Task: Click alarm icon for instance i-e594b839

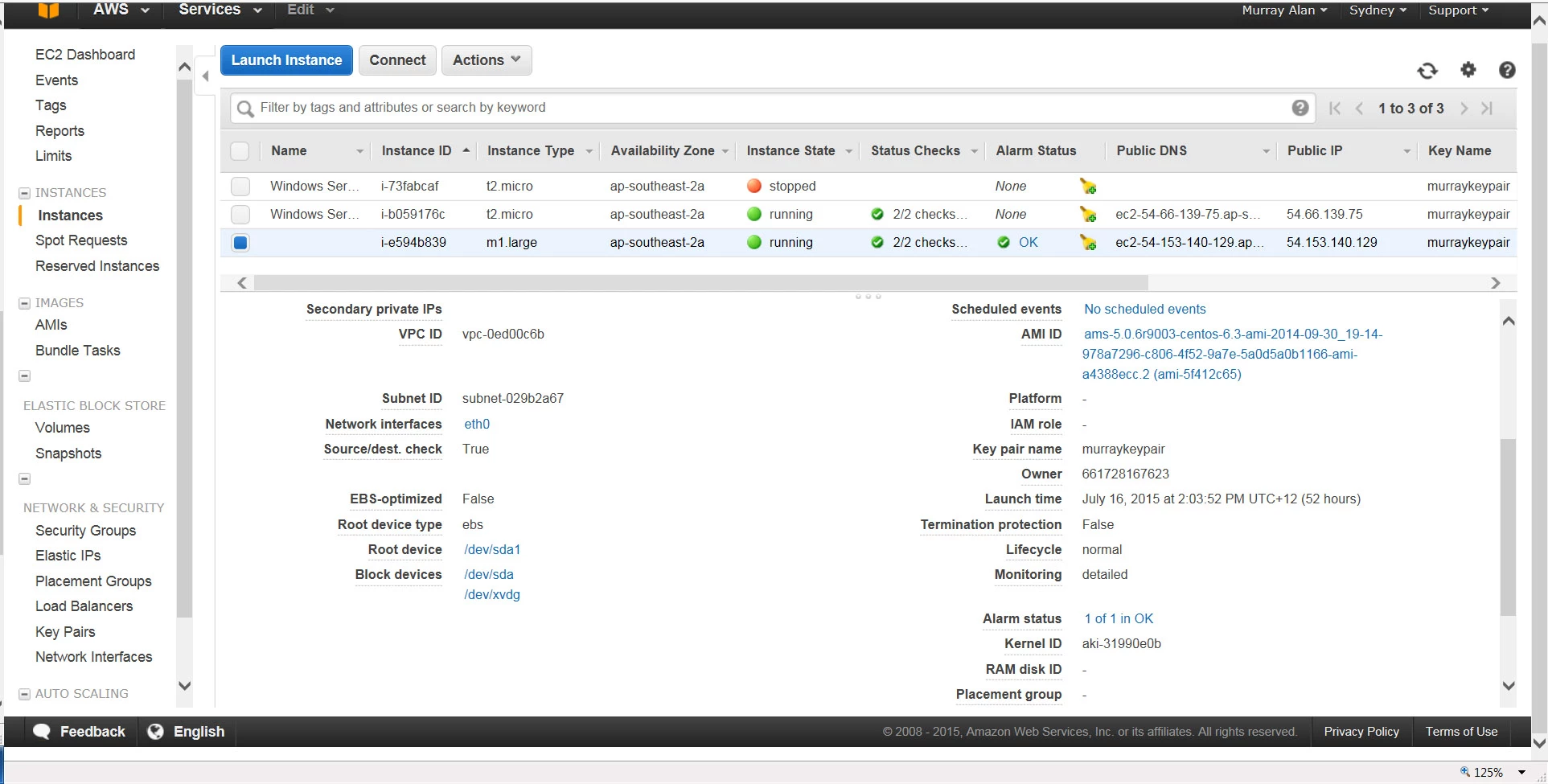Action: coord(1088,243)
